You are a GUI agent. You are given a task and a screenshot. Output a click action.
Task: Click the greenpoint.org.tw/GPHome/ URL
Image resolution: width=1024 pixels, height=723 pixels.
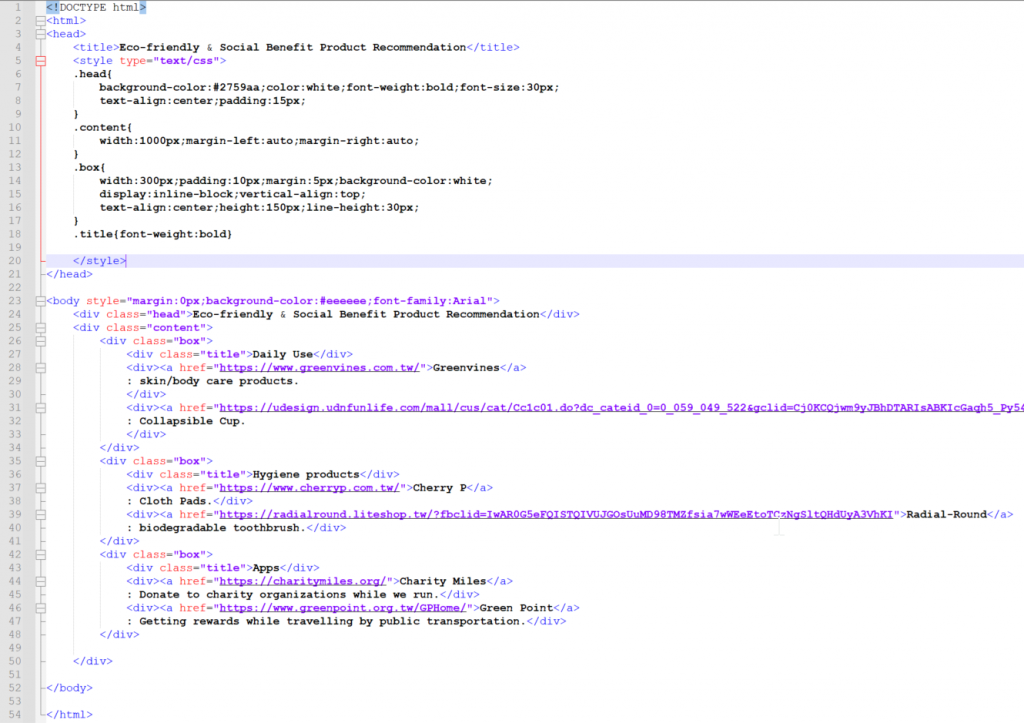click(x=343, y=608)
